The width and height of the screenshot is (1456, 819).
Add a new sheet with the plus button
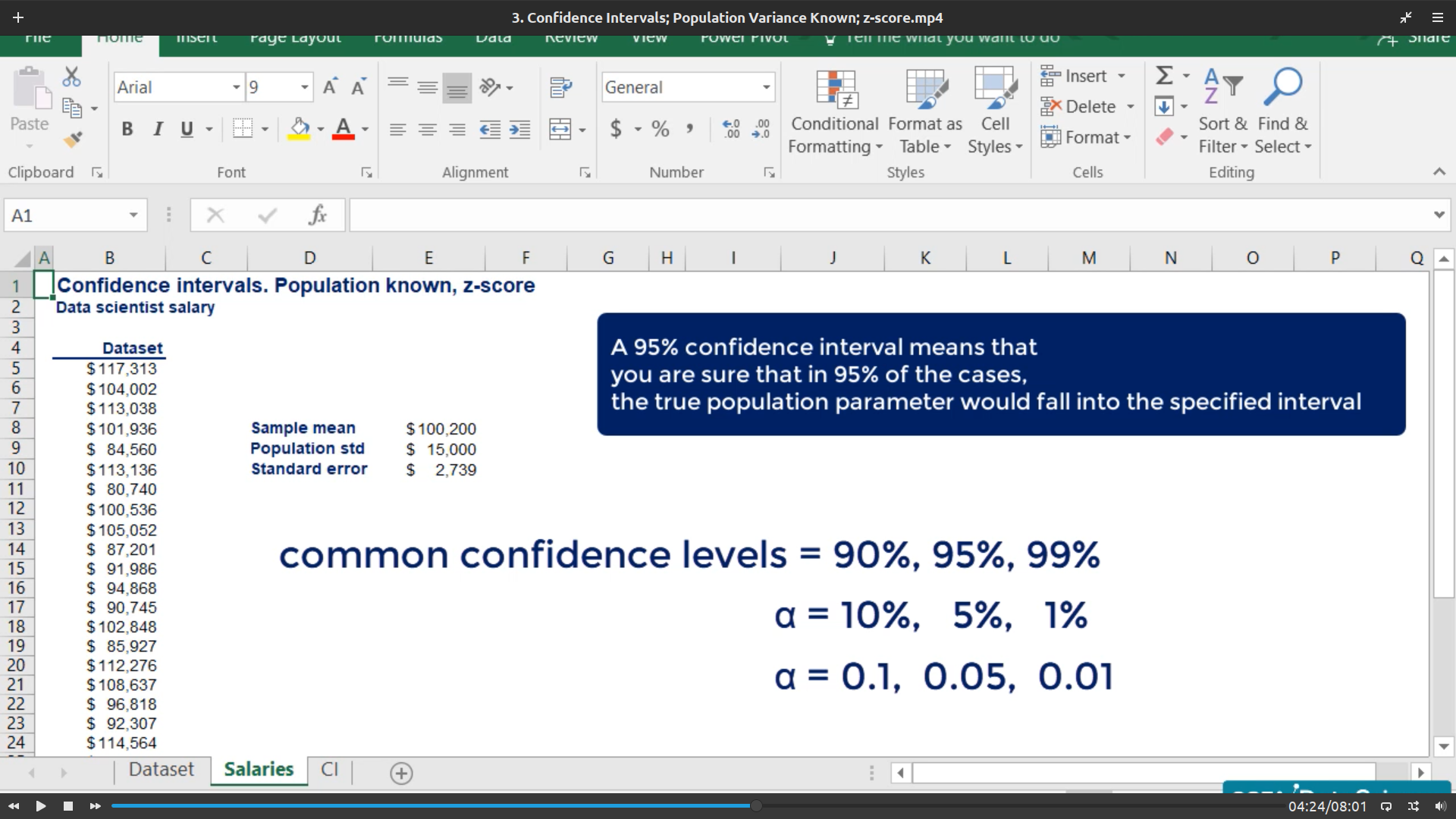(401, 773)
